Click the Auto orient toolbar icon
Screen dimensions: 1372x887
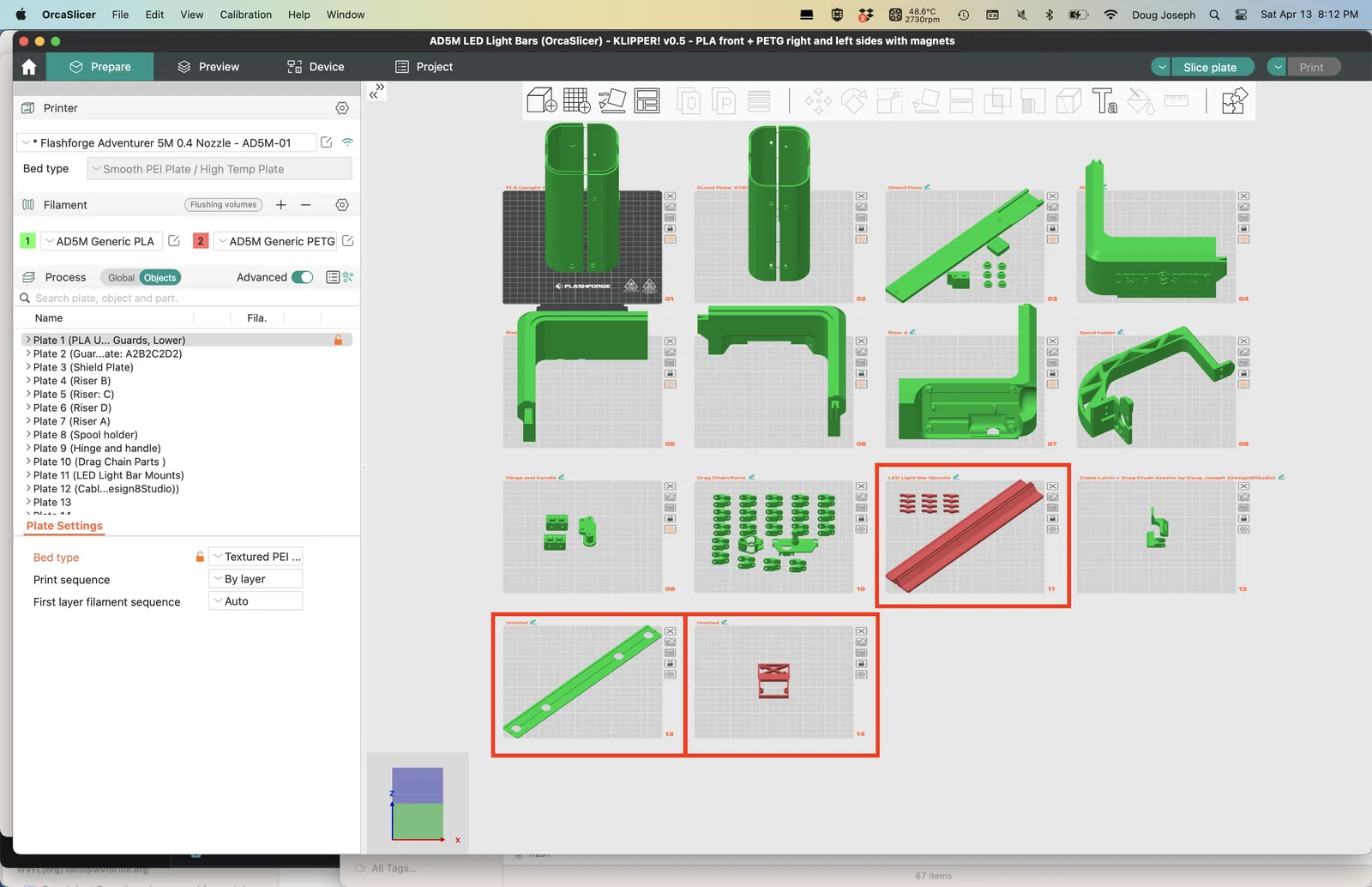(x=611, y=100)
